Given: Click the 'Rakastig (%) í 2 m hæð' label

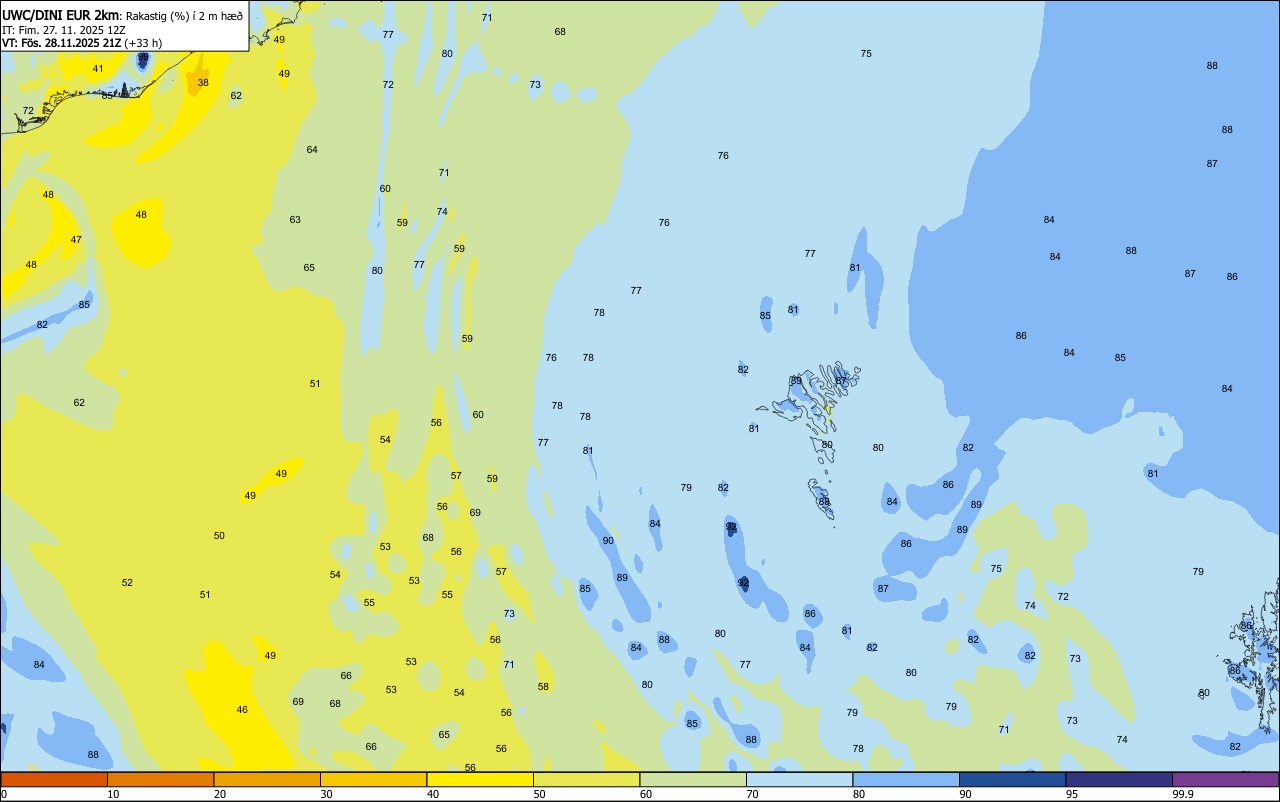Looking at the screenshot, I should 184,16.
